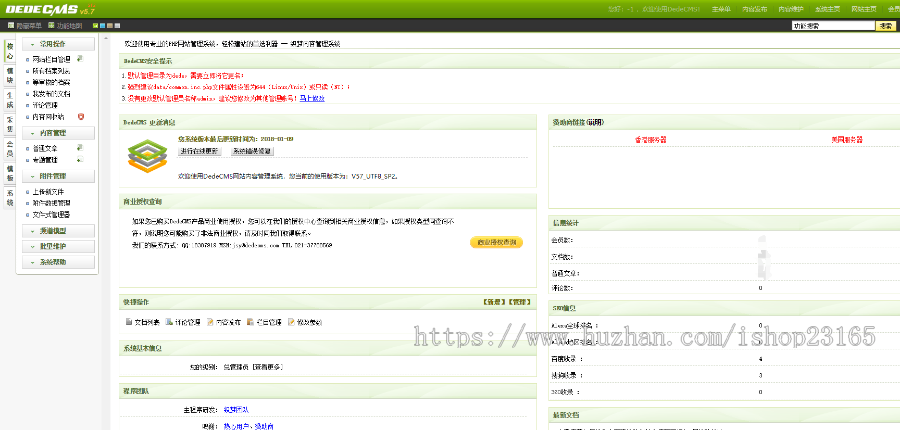This screenshot has width=900, height=430.
Task: Click the stacked layers update logo
Action: click(147, 156)
